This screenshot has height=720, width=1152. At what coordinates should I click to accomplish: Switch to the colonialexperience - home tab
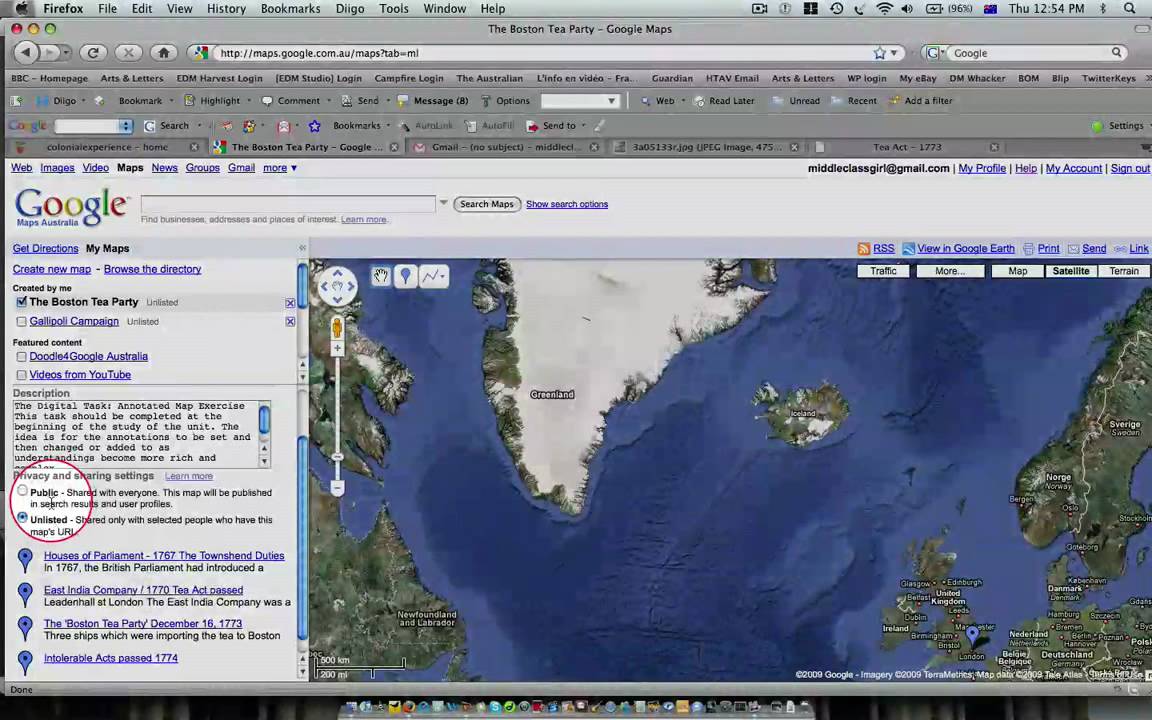107,147
